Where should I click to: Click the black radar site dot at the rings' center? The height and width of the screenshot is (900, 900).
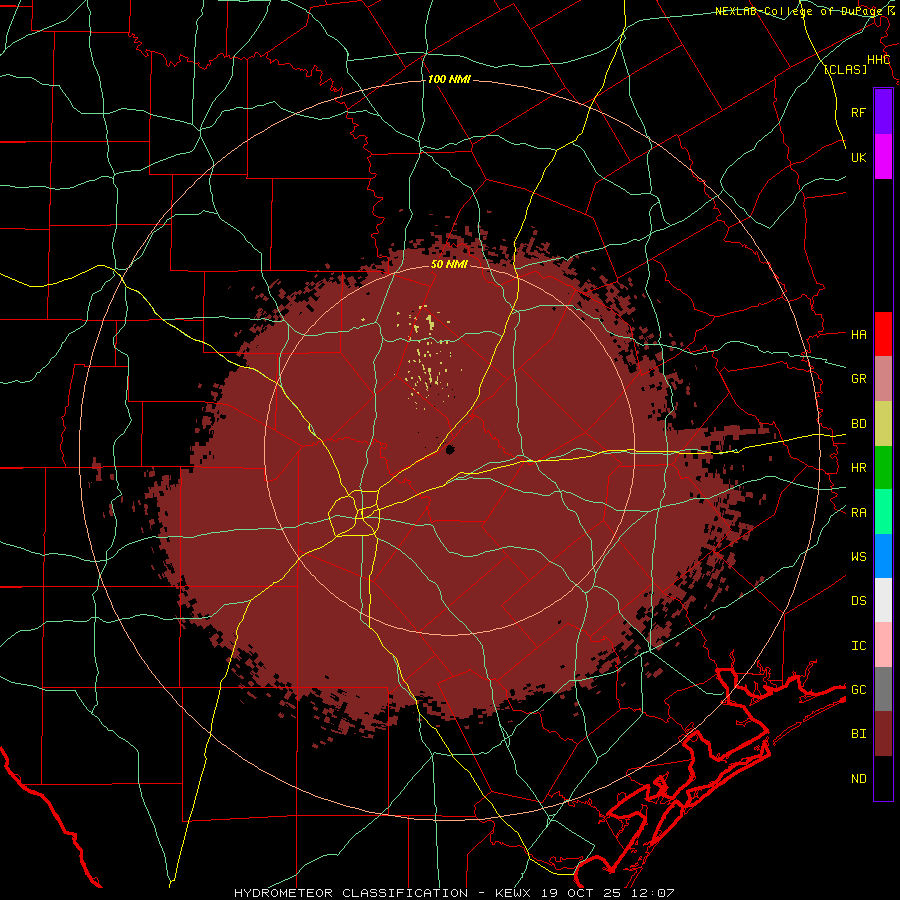449,449
